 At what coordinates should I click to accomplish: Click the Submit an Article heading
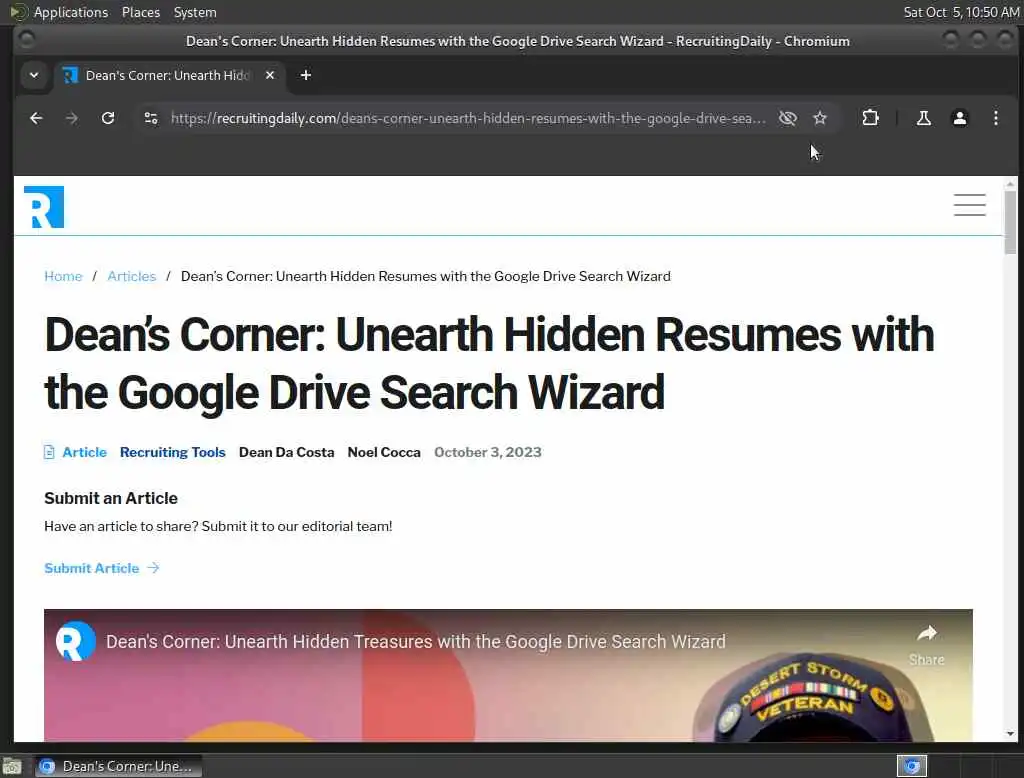tap(110, 498)
